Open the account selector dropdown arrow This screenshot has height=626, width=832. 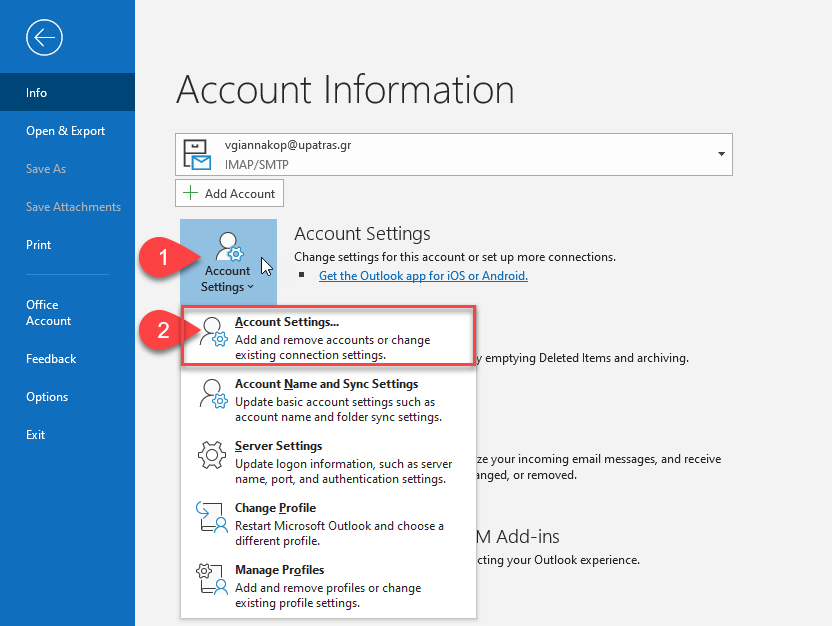coord(721,154)
